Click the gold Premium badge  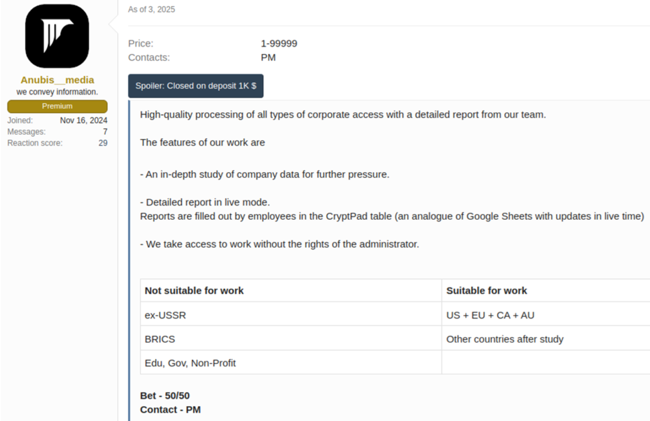point(57,106)
